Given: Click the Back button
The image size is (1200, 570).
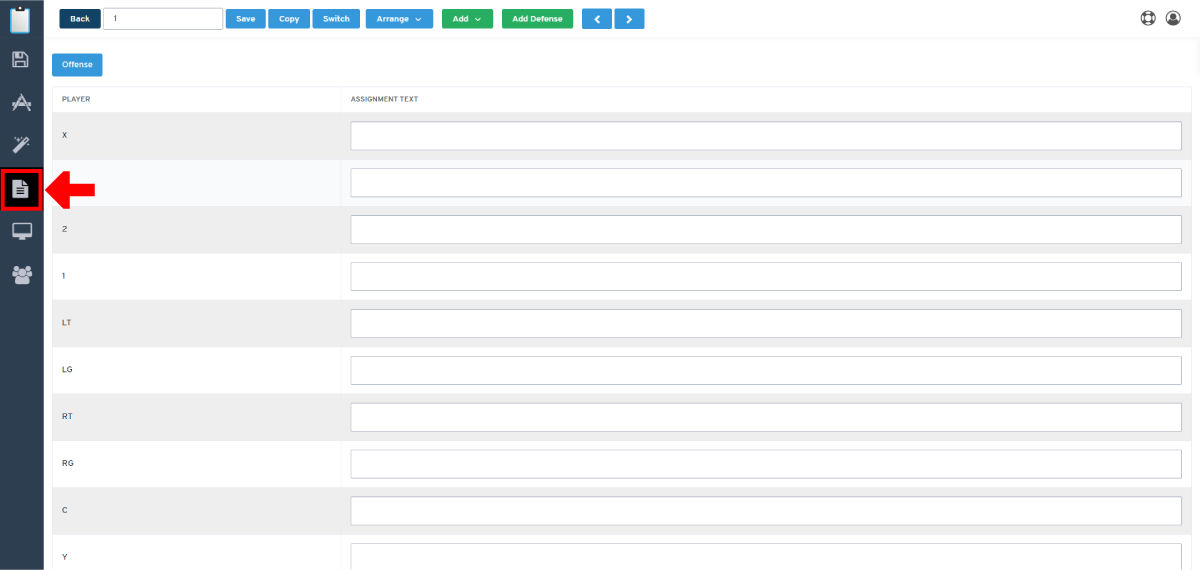Looking at the screenshot, I should click(80, 19).
